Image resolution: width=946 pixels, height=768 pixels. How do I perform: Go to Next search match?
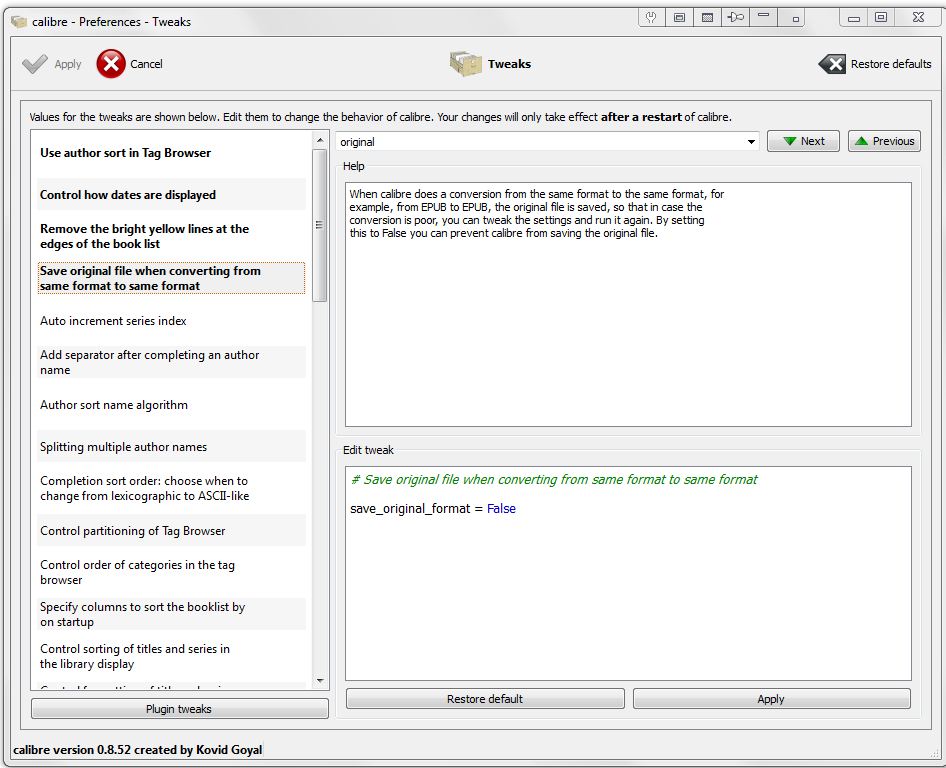pos(803,141)
